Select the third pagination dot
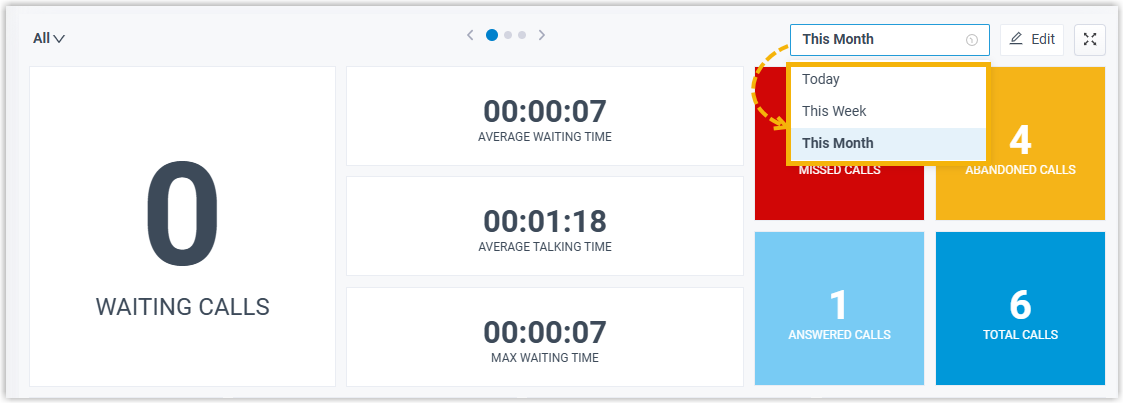Viewport: 1124px width, 404px height. click(x=522, y=35)
